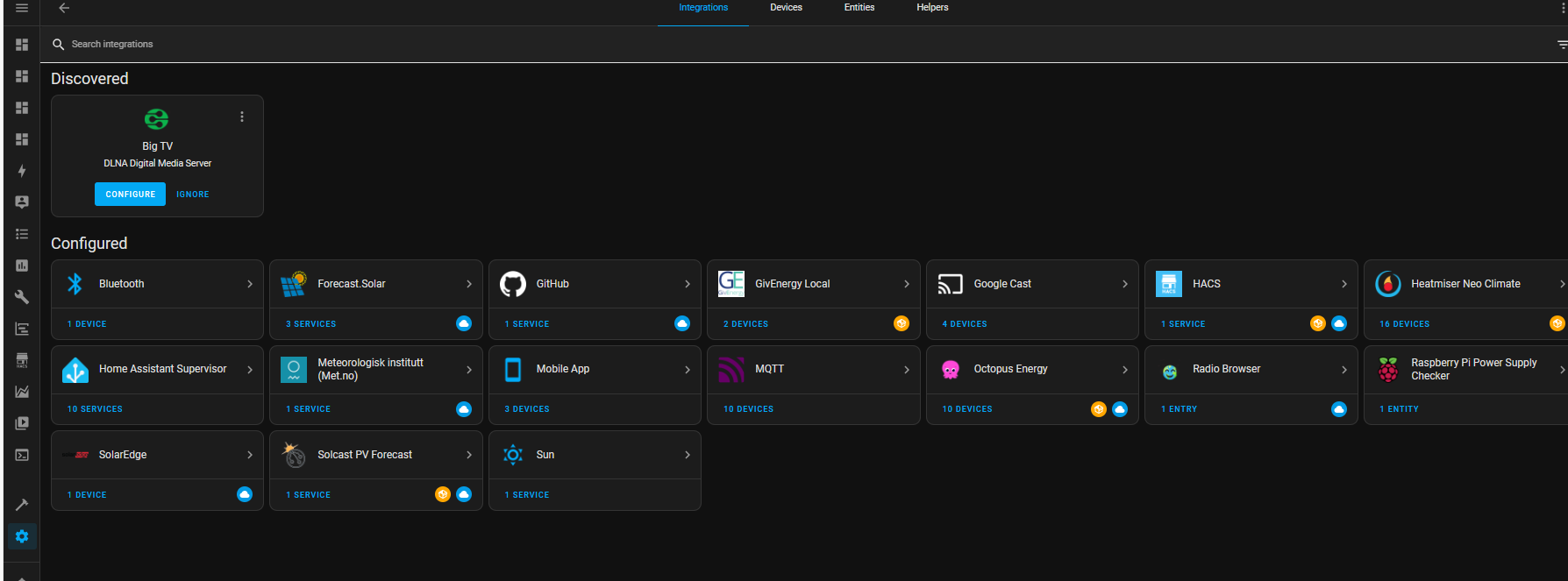The height and width of the screenshot is (581, 1568).
Task: Click the Bluetooth integration icon
Action: pos(75,284)
